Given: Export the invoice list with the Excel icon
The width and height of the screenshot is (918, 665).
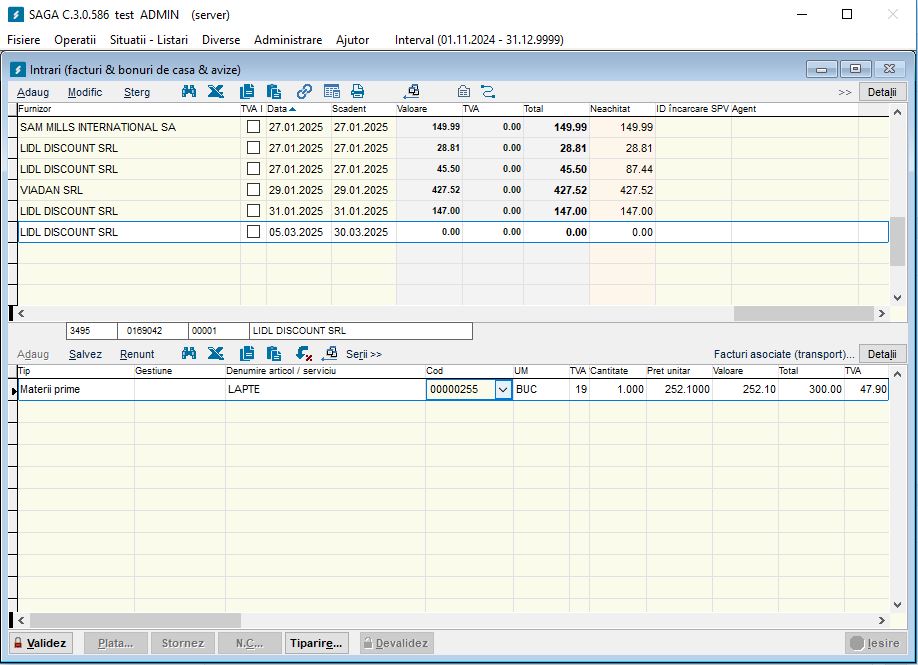Looking at the screenshot, I should click(x=215, y=91).
